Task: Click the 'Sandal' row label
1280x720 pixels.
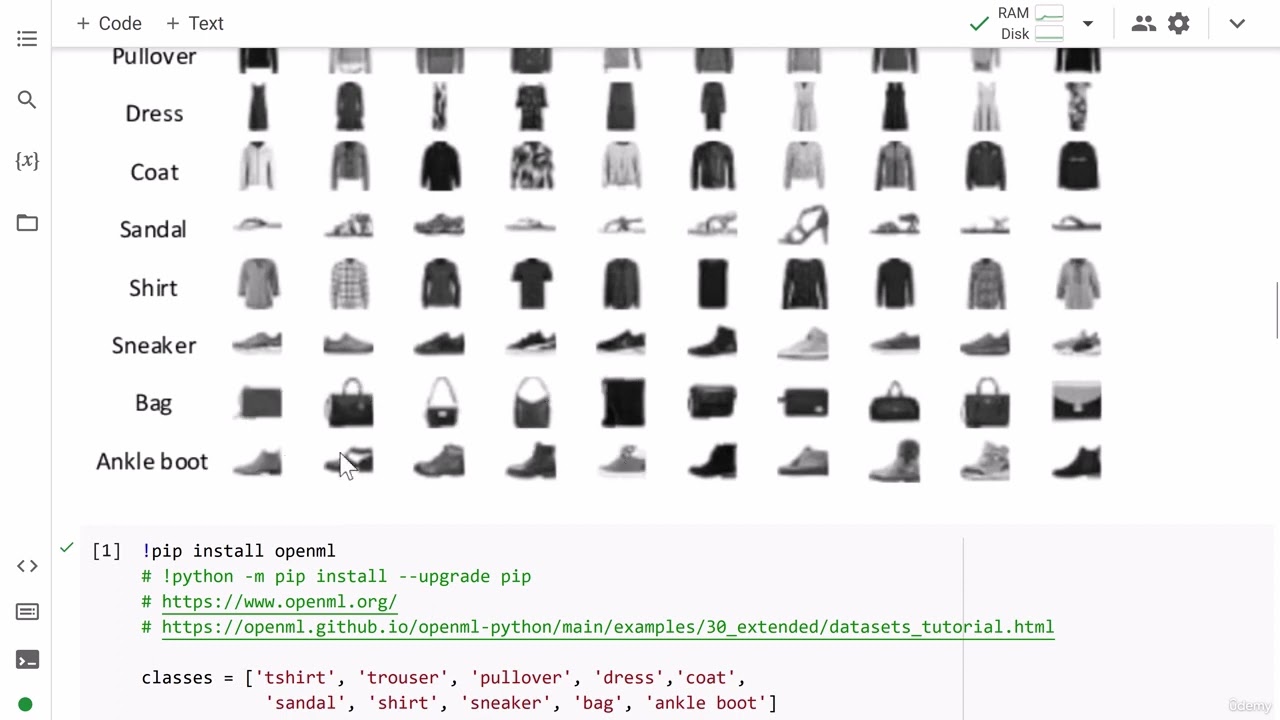Action: click(x=153, y=230)
